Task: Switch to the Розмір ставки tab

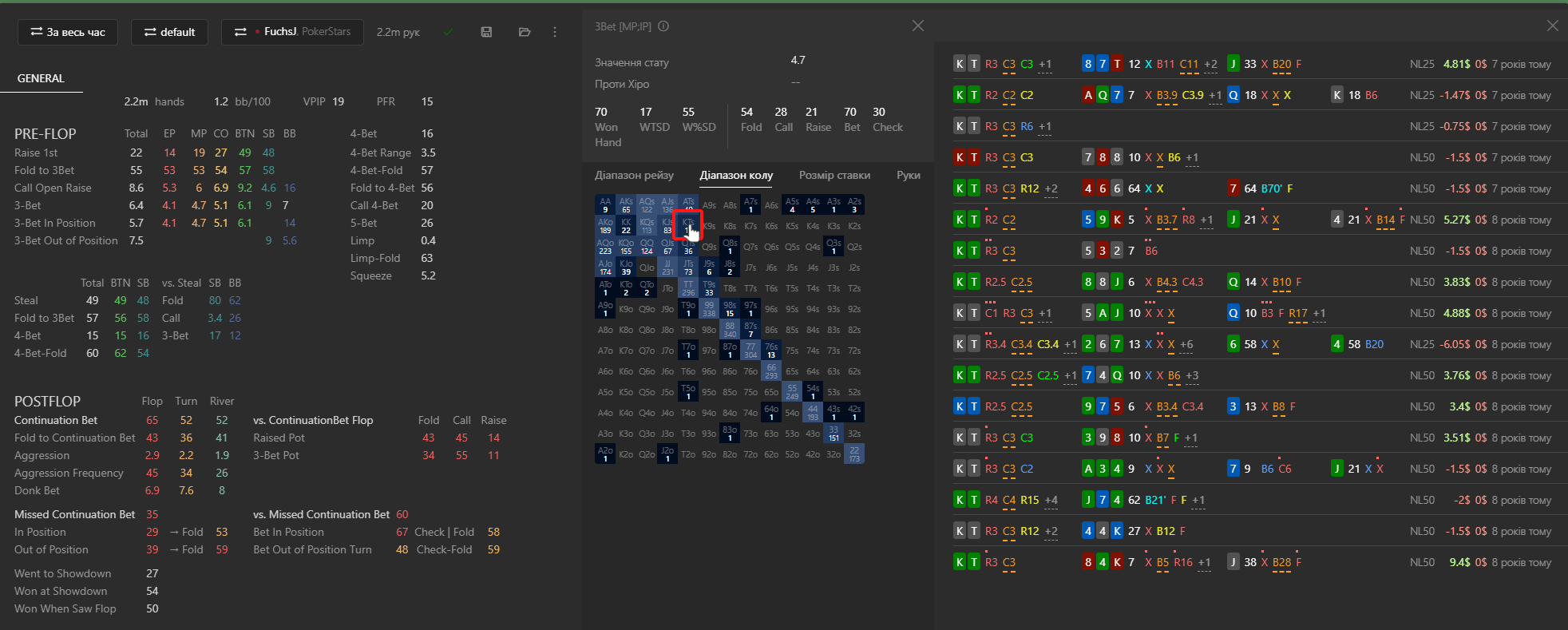Action: tap(834, 175)
